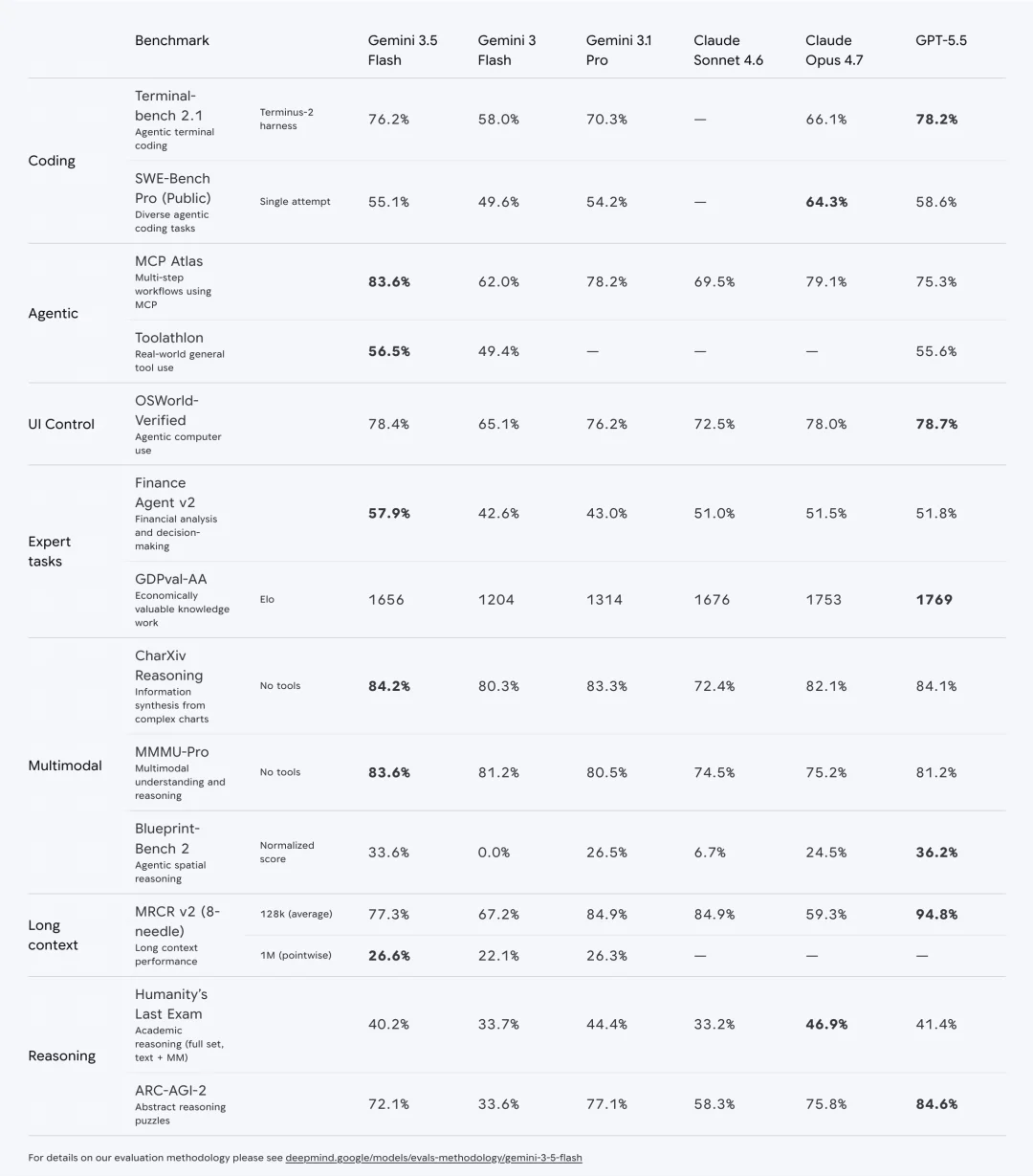Open the deepmind.google evals-methodology link
The width and height of the screenshot is (1033, 1176).
[433, 1158]
